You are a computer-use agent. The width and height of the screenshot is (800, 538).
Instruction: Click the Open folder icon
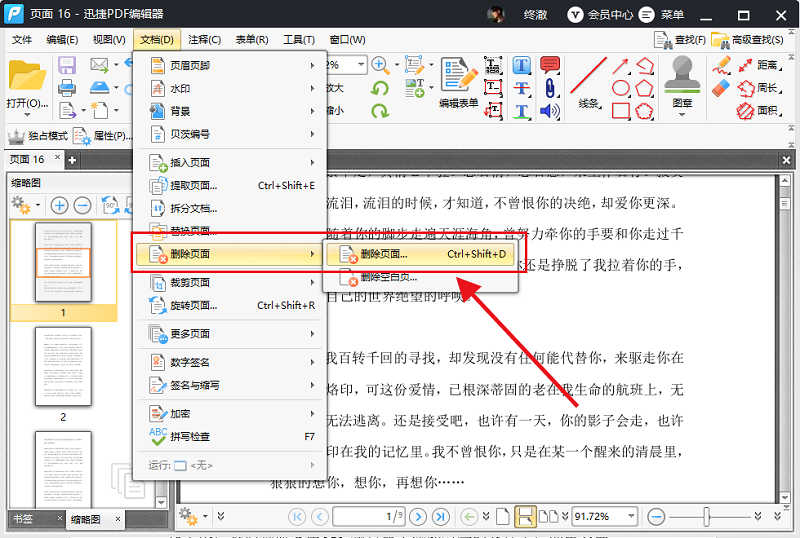click(27, 76)
